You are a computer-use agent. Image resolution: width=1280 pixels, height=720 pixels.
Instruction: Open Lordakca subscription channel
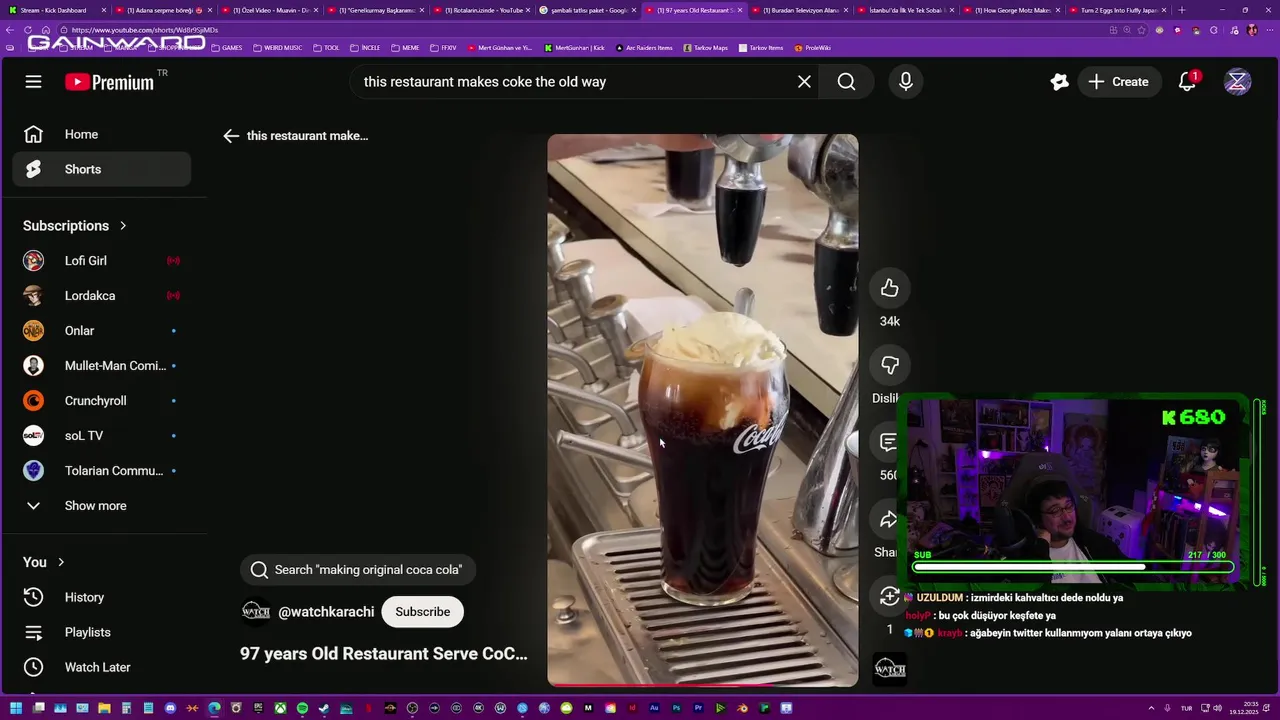101,296
